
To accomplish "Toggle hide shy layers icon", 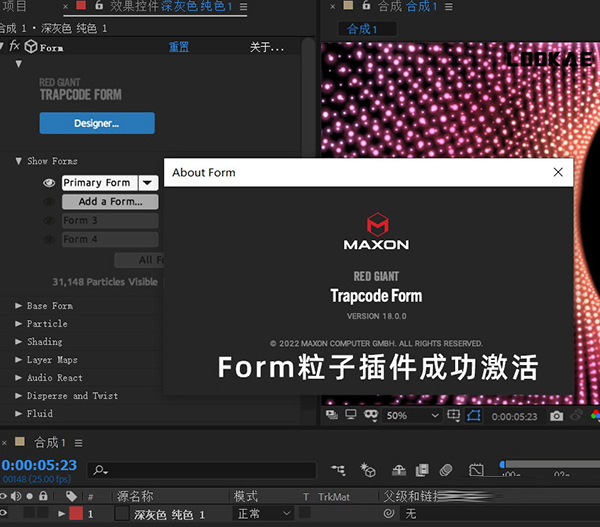I will (x=399, y=470).
